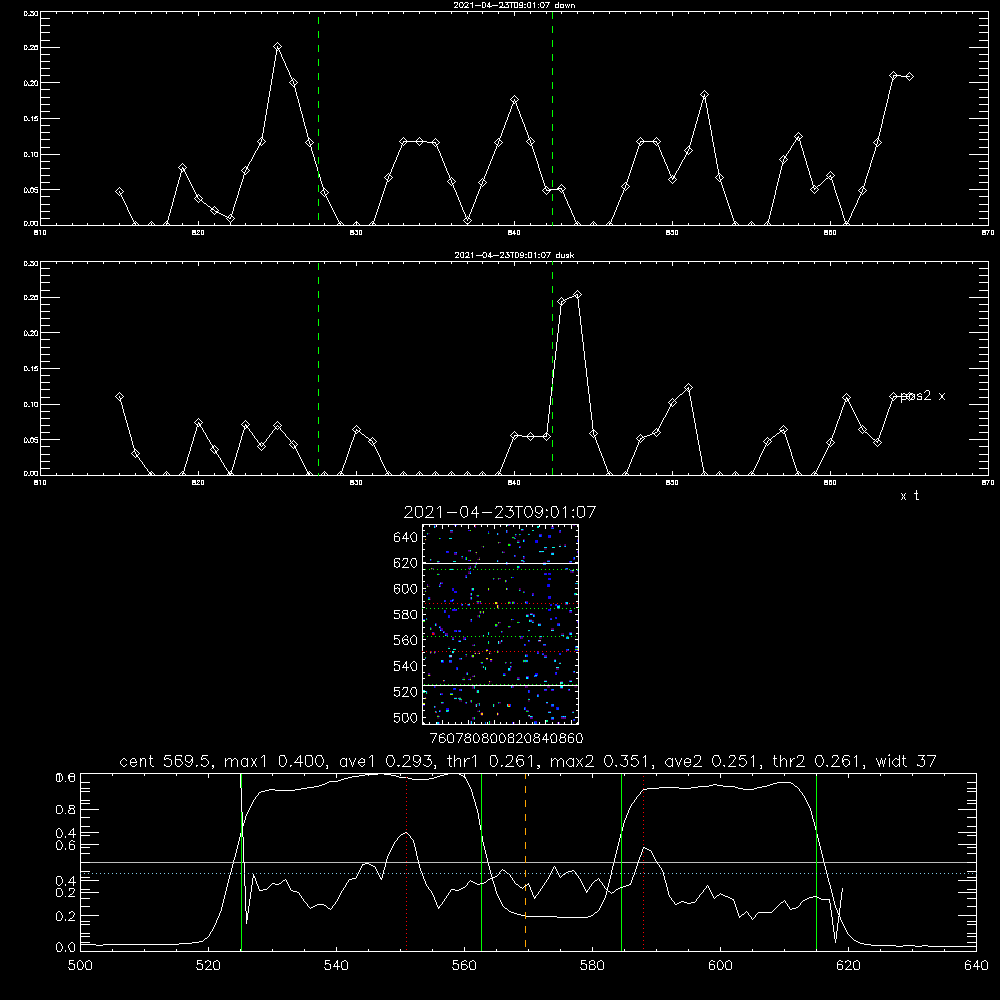Click left green dashed line in dusk plot
1000x1000 pixels.
point(318,369)
